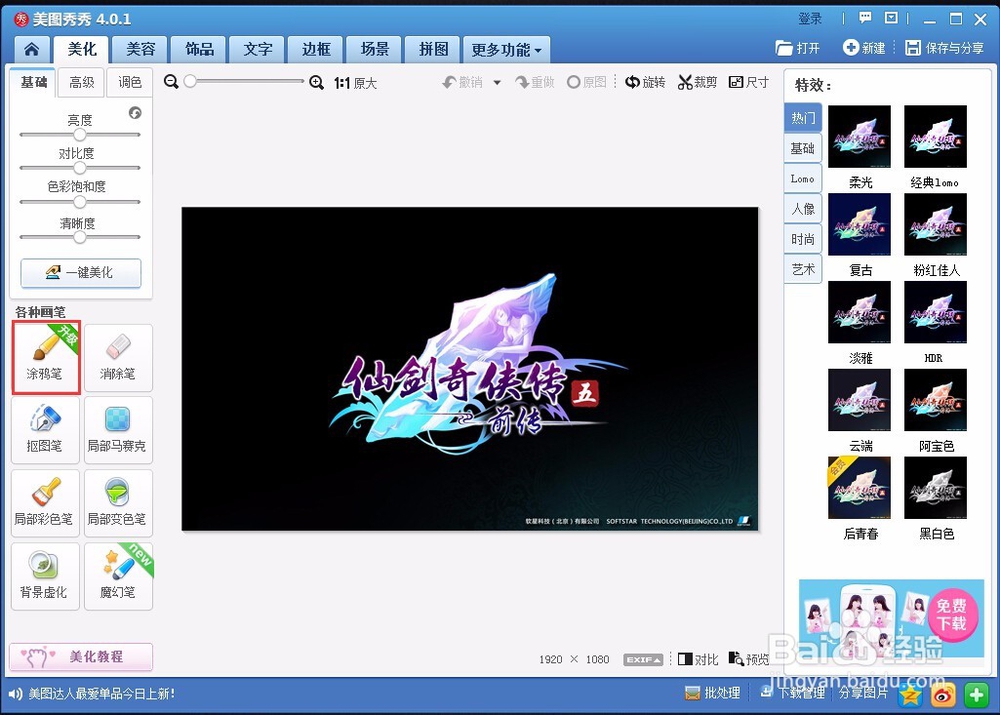The width and height of the screenshot is (1000, 715).
Task: Click the 撤销 undo arrow
Action: (x=462, y=82)
